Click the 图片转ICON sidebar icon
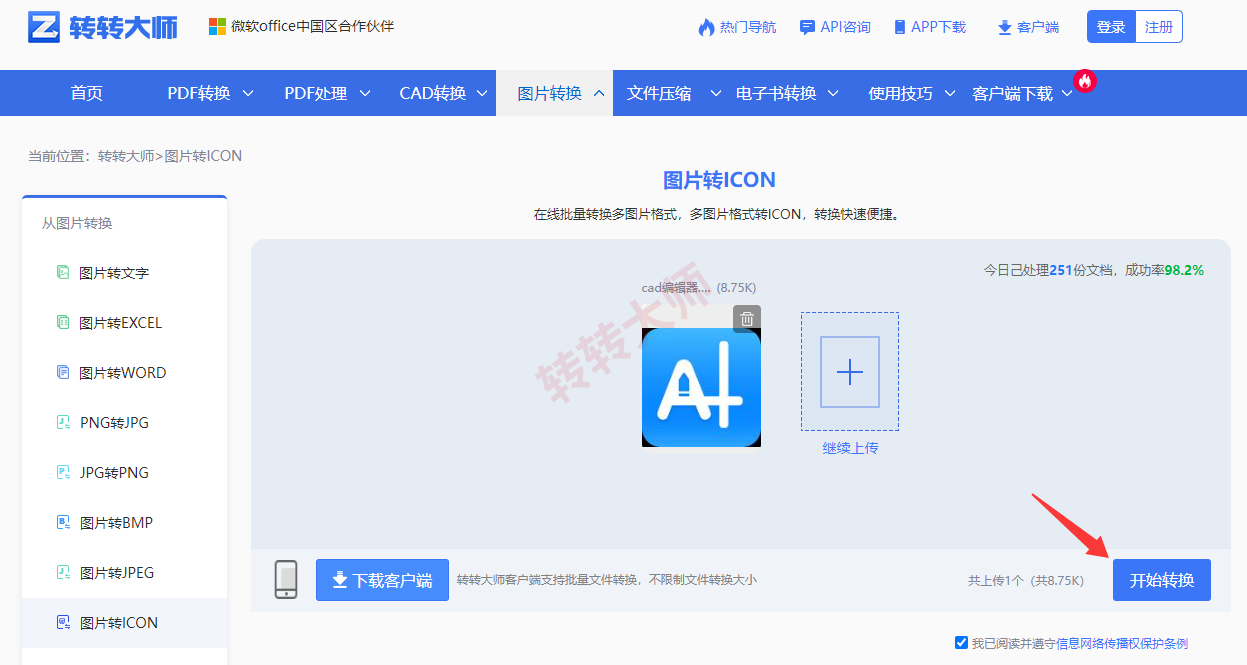The image size is (1247, 665). click(63, 622)
